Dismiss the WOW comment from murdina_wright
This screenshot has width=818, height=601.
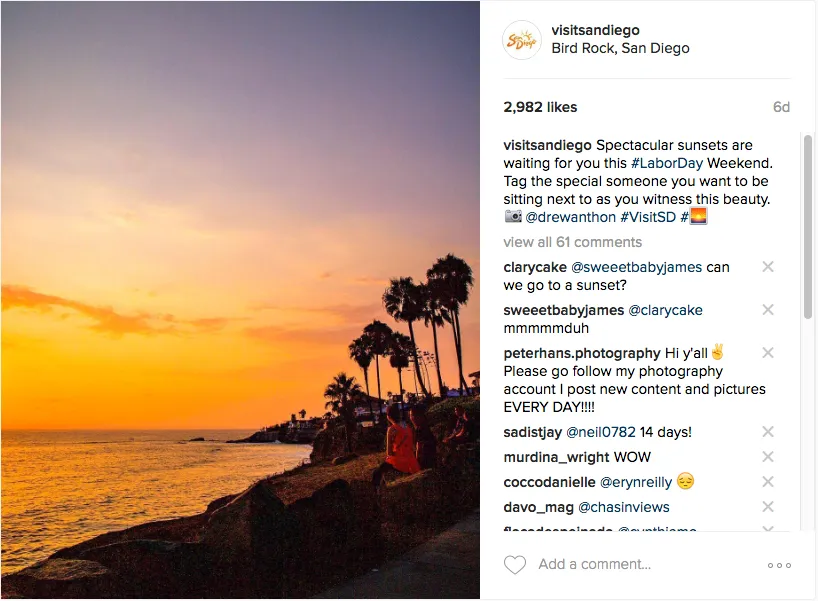coord(768,456)
